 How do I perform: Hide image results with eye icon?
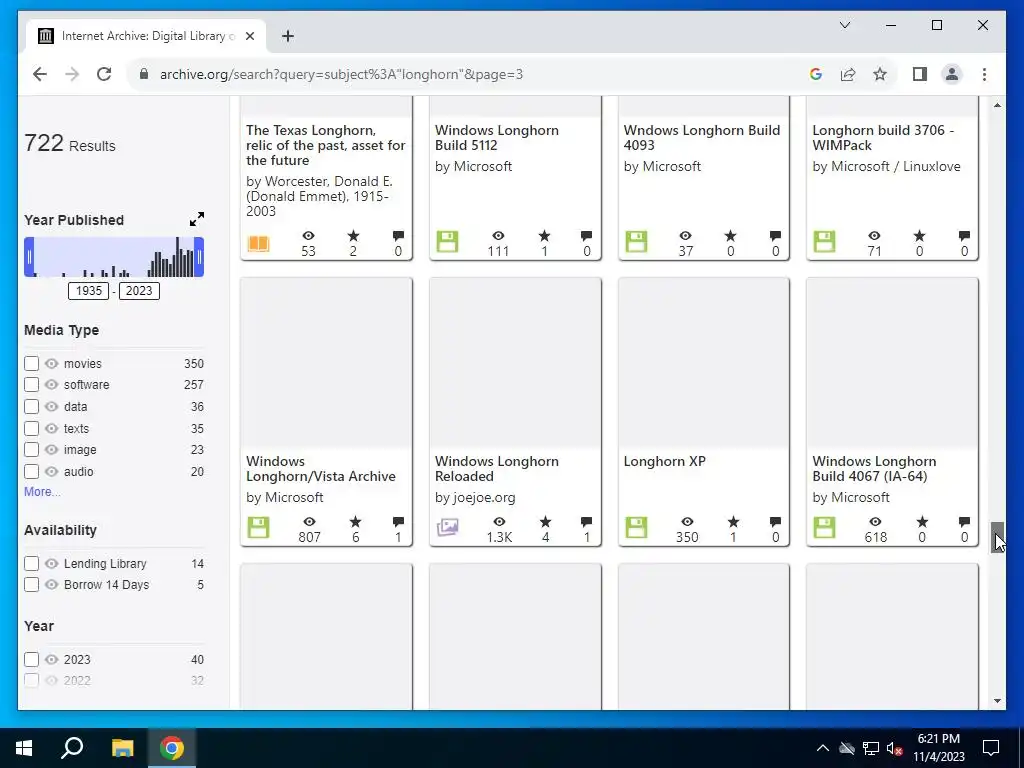click(52, 449)
